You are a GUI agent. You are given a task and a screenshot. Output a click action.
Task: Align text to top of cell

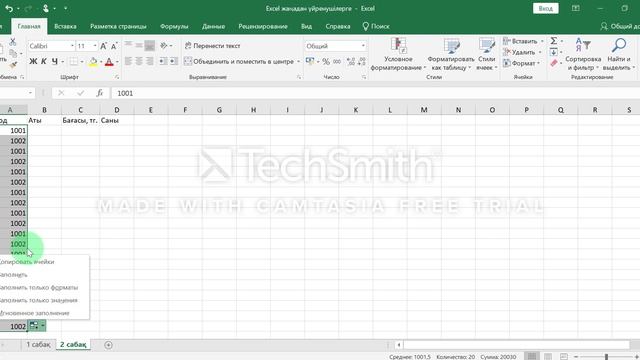point(128,45)
